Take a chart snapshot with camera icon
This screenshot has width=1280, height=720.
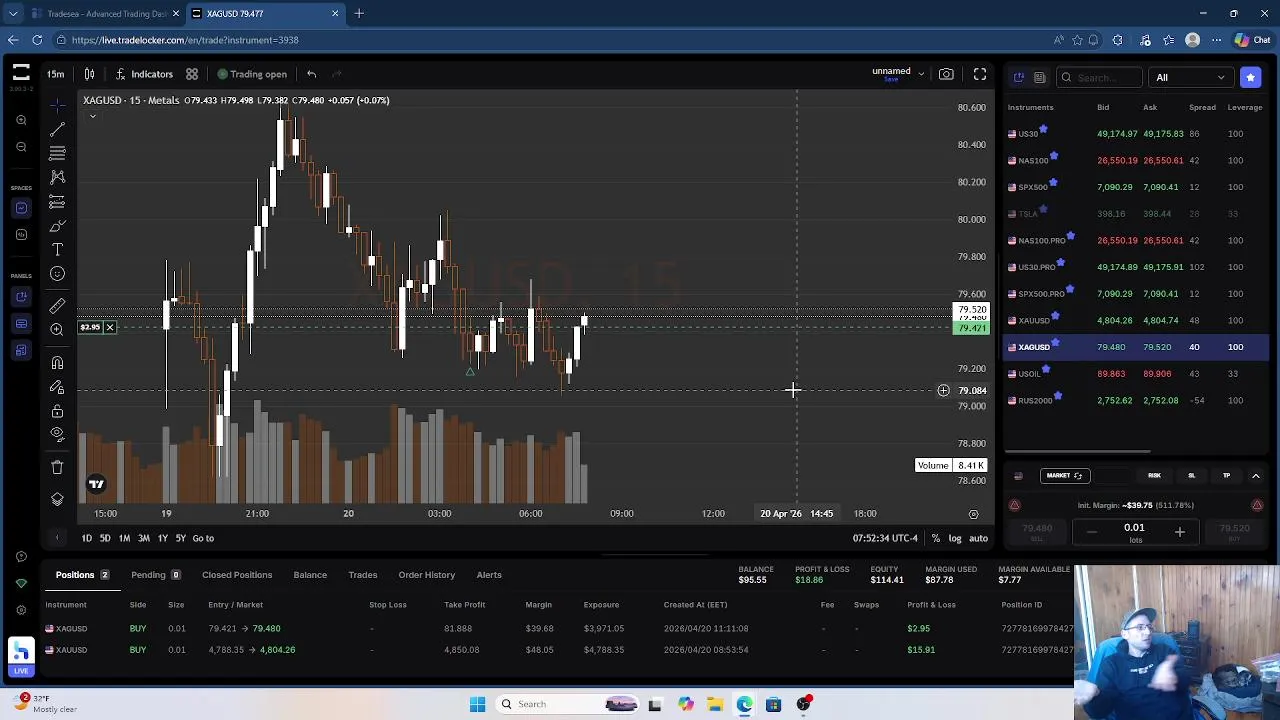pos(946,74)
